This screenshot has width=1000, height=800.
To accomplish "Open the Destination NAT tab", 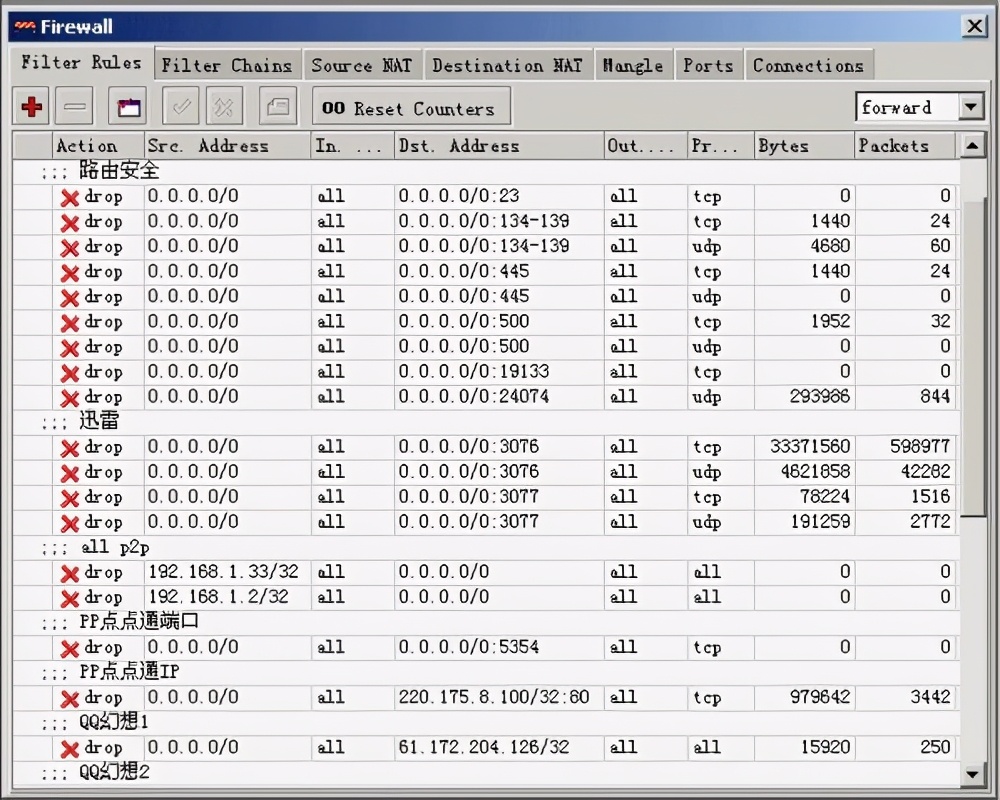I will coord(507,66).
